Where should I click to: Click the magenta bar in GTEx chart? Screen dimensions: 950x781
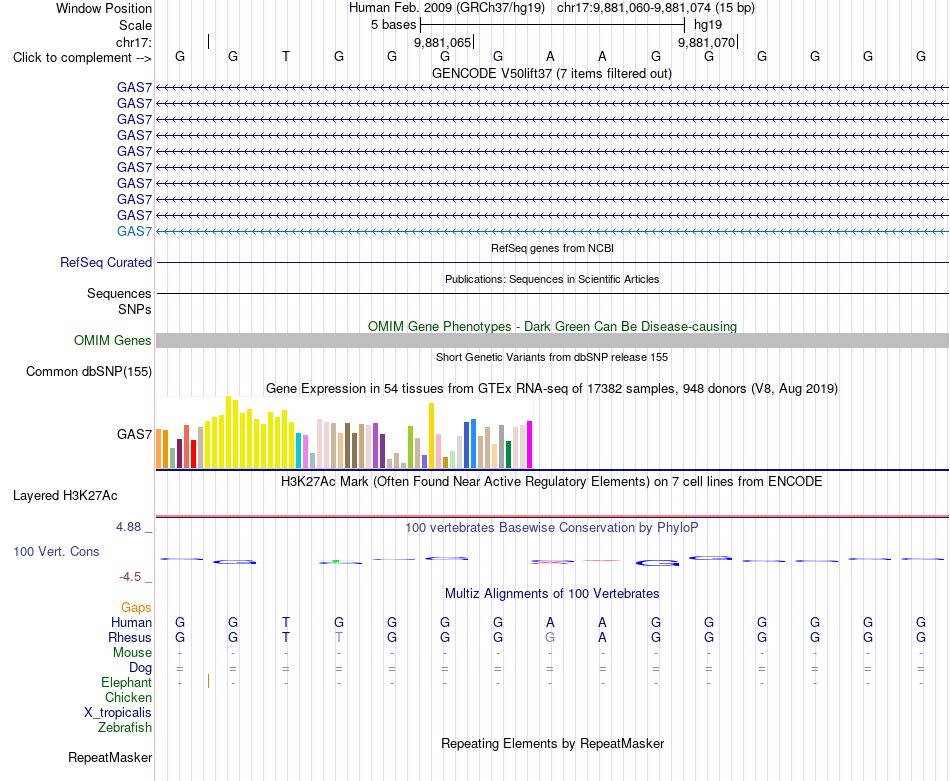tap(530, 445)
